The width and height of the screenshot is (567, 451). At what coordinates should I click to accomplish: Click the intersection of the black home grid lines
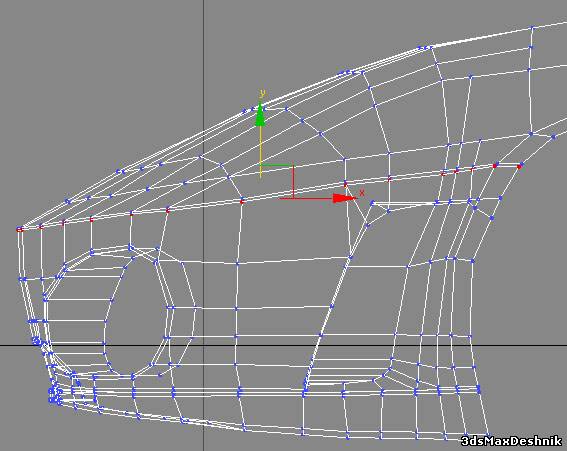(203, 345)
